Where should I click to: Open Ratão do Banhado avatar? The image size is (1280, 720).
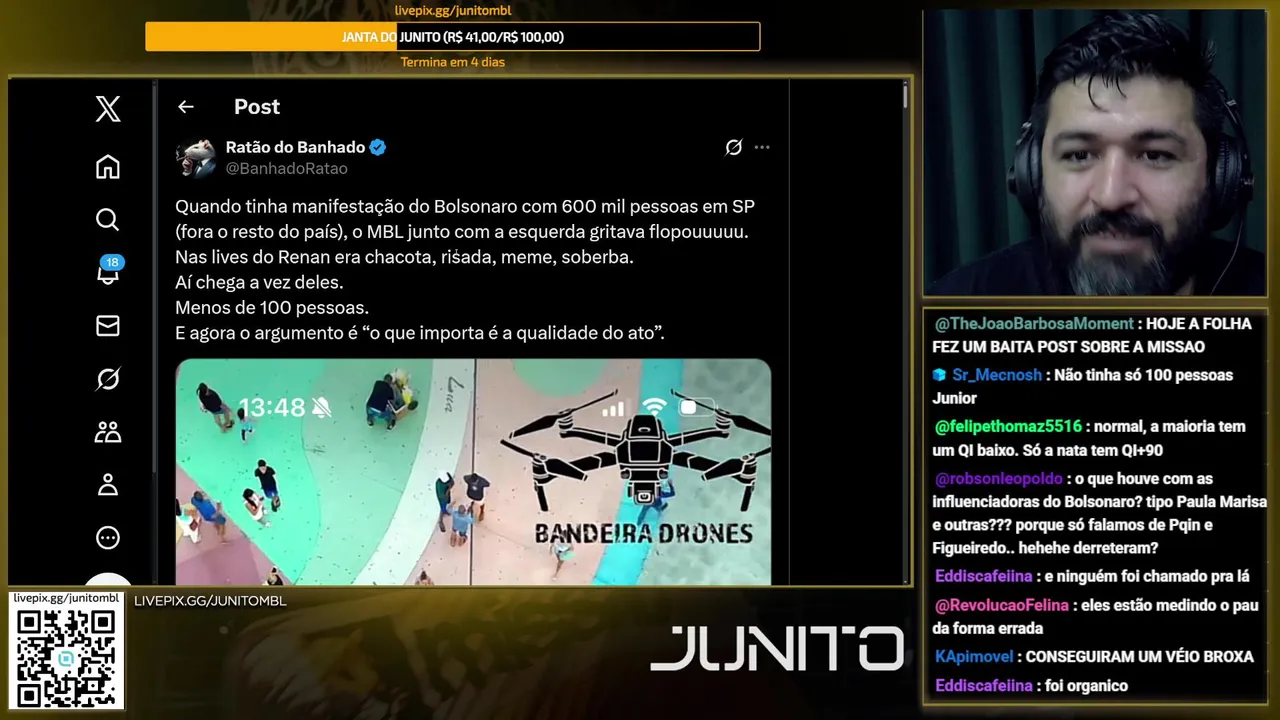coord(196,158)
